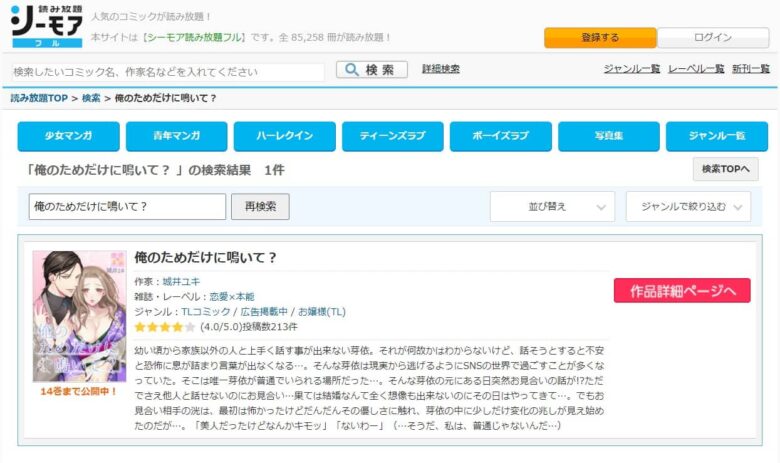Select the 登録する button
780x463 pixels.
pyautogui.click(x=600, y=38)
